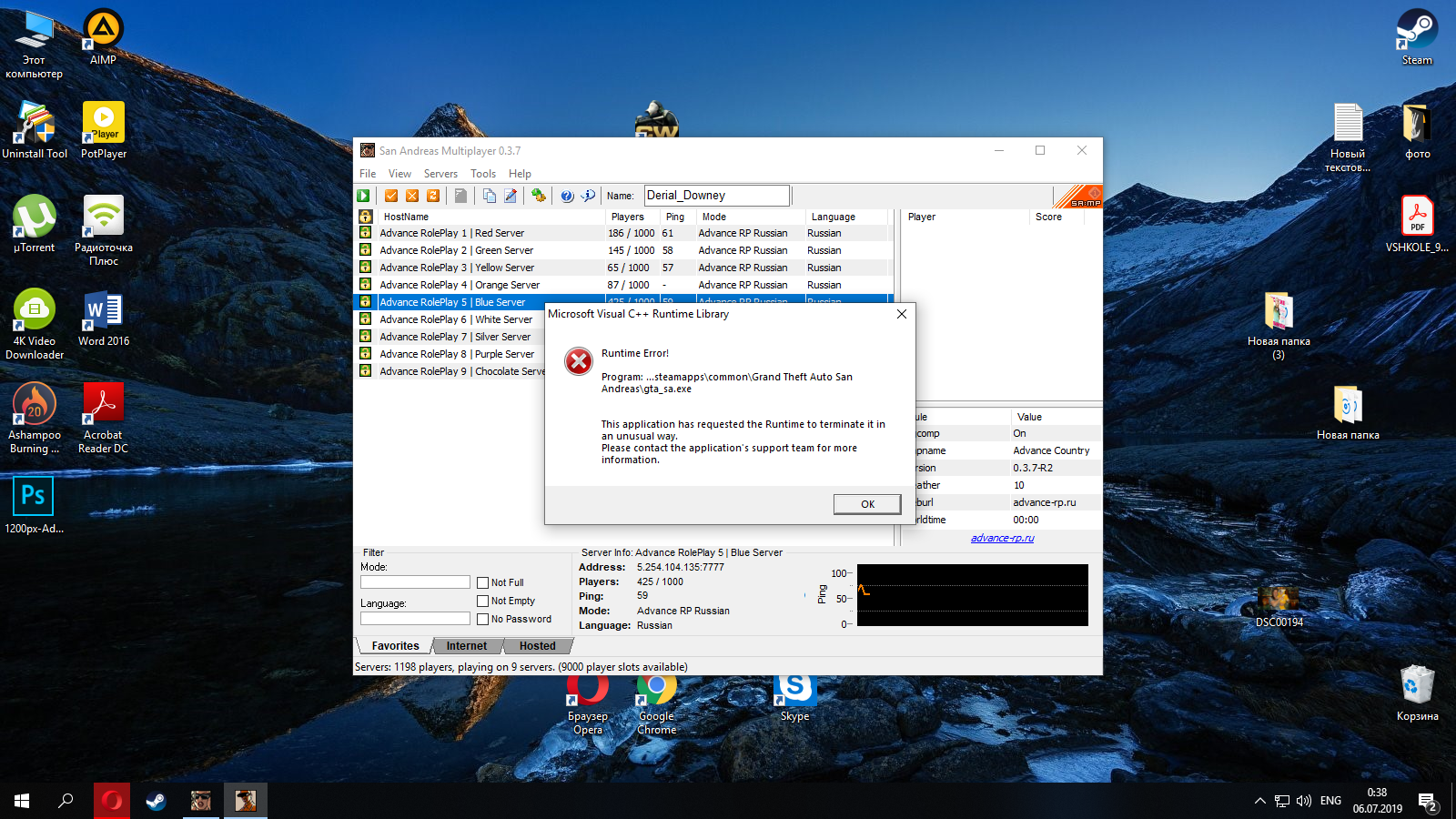Open the Help menu in SA-MP
Screen dimensions: 1456x819
pos(520,174)
